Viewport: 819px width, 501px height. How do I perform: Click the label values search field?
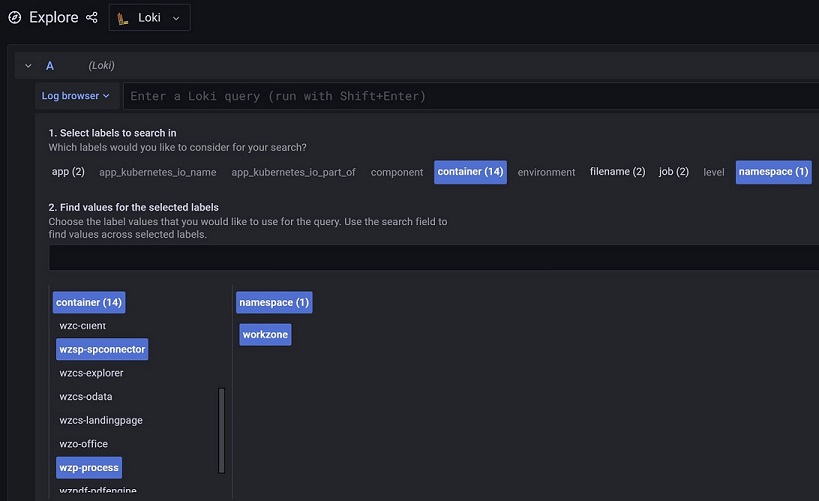pyautogui.click(x=430, y=257)
